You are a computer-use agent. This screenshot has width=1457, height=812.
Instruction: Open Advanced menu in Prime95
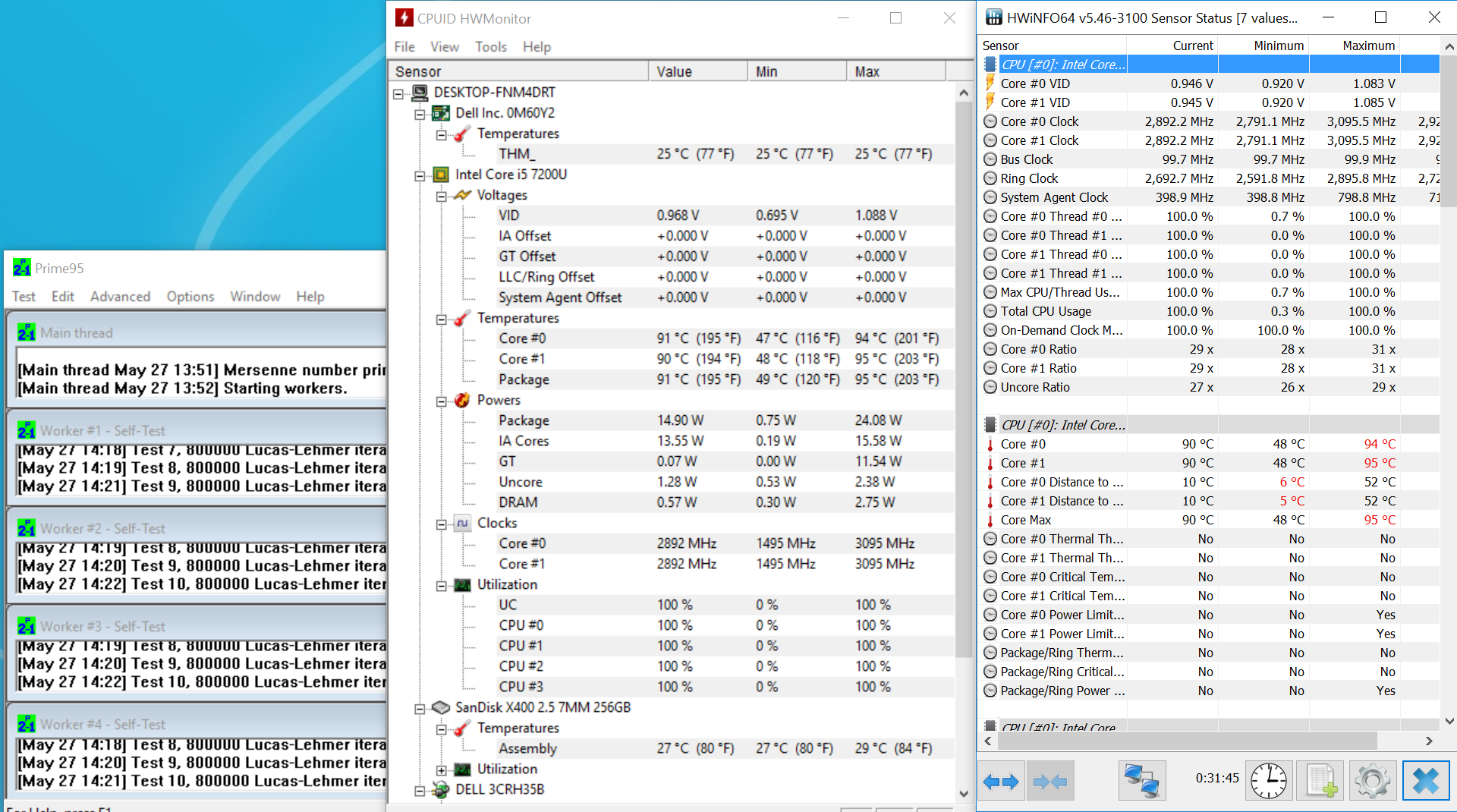[x=120, y=296]
